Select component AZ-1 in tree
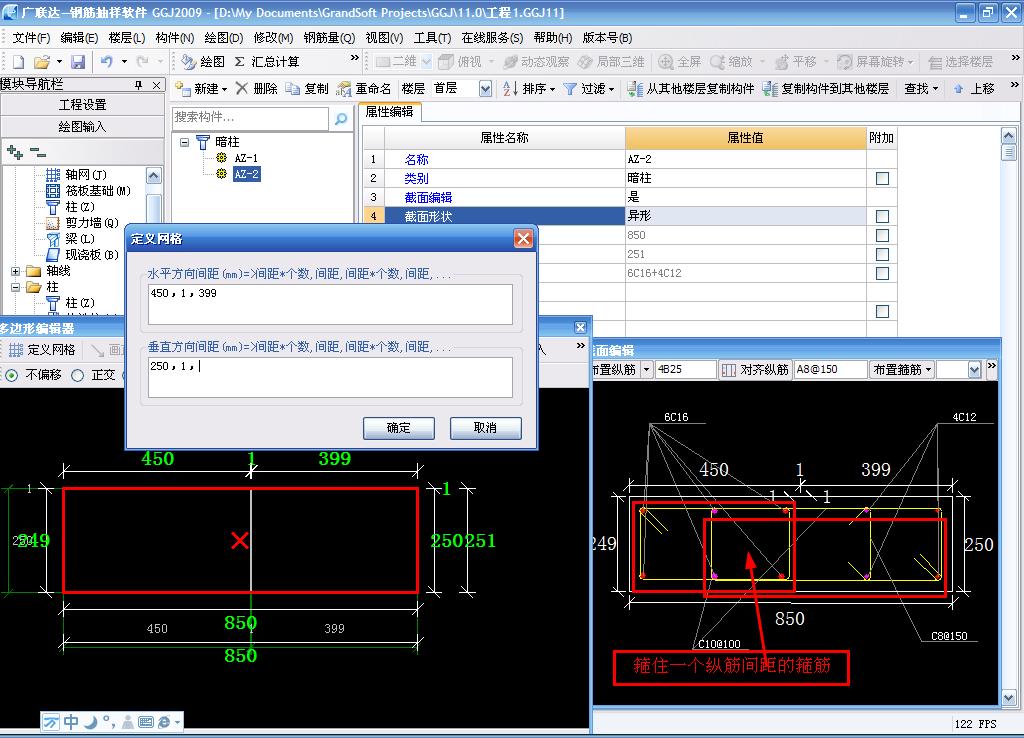Image resolution: width=1024 pixels, height=738 pixels. click(246, 158)
